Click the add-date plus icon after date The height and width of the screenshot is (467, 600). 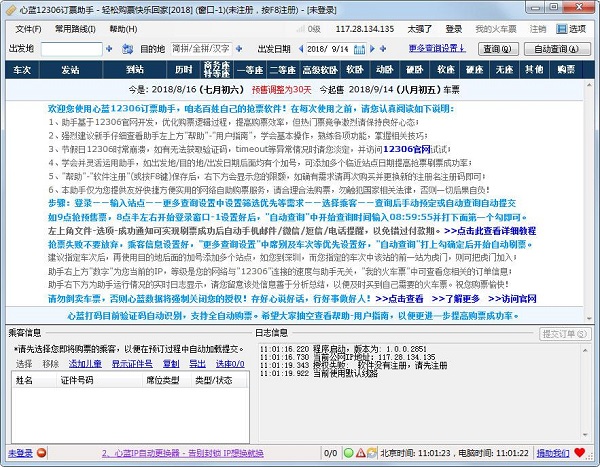coord(386,48)
